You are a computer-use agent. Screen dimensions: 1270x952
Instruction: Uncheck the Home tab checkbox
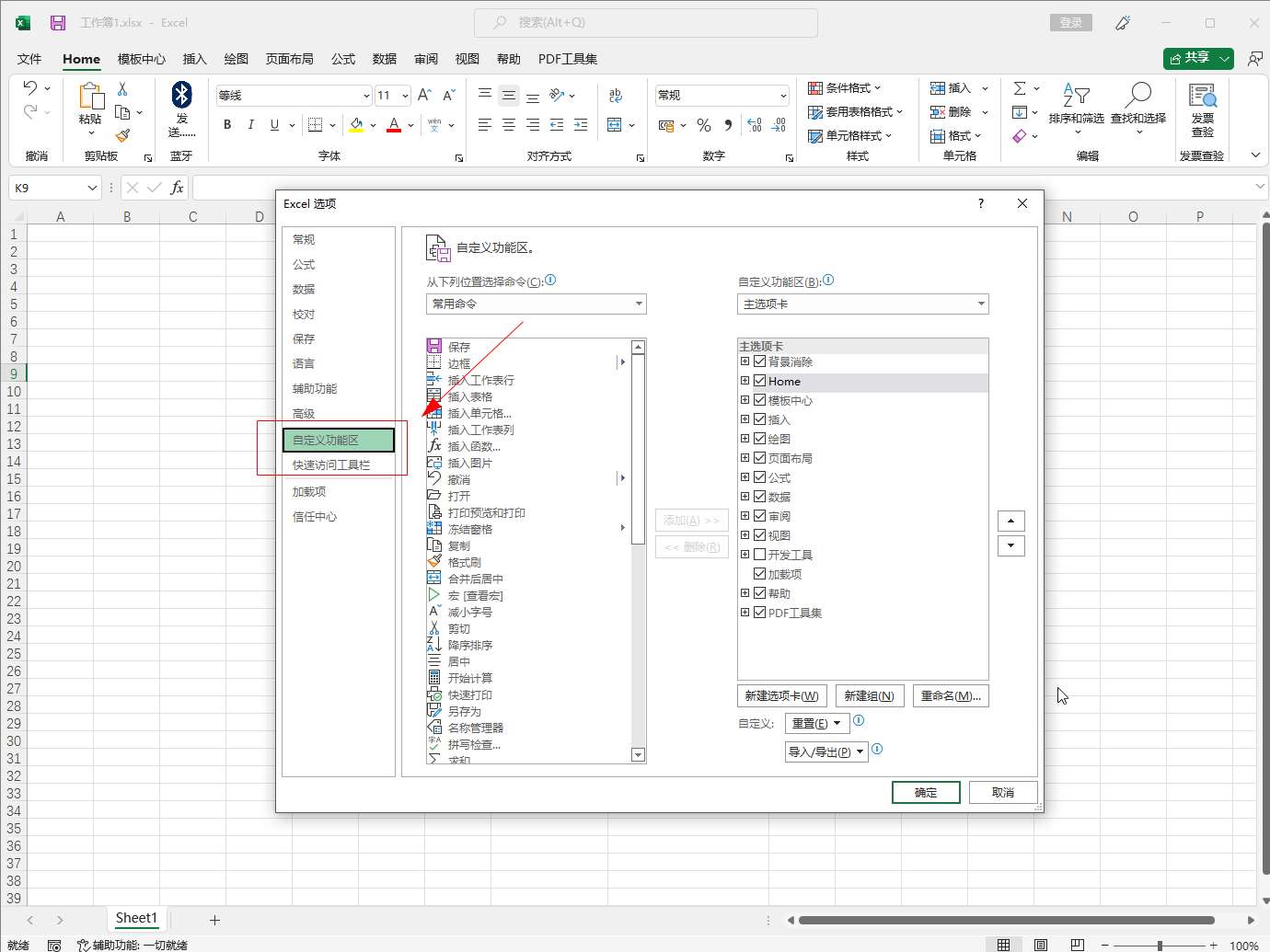pyautogui.click(x=760, y=381)
